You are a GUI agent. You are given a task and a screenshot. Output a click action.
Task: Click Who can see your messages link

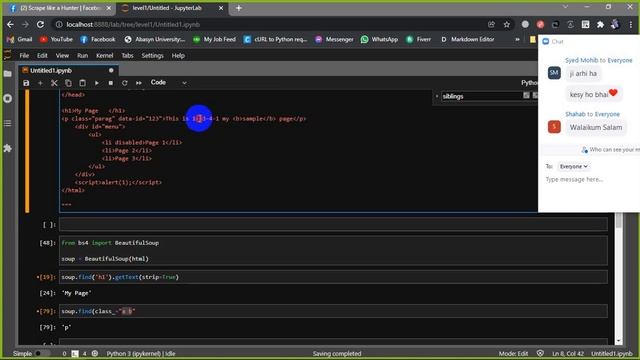coord(611,150)
